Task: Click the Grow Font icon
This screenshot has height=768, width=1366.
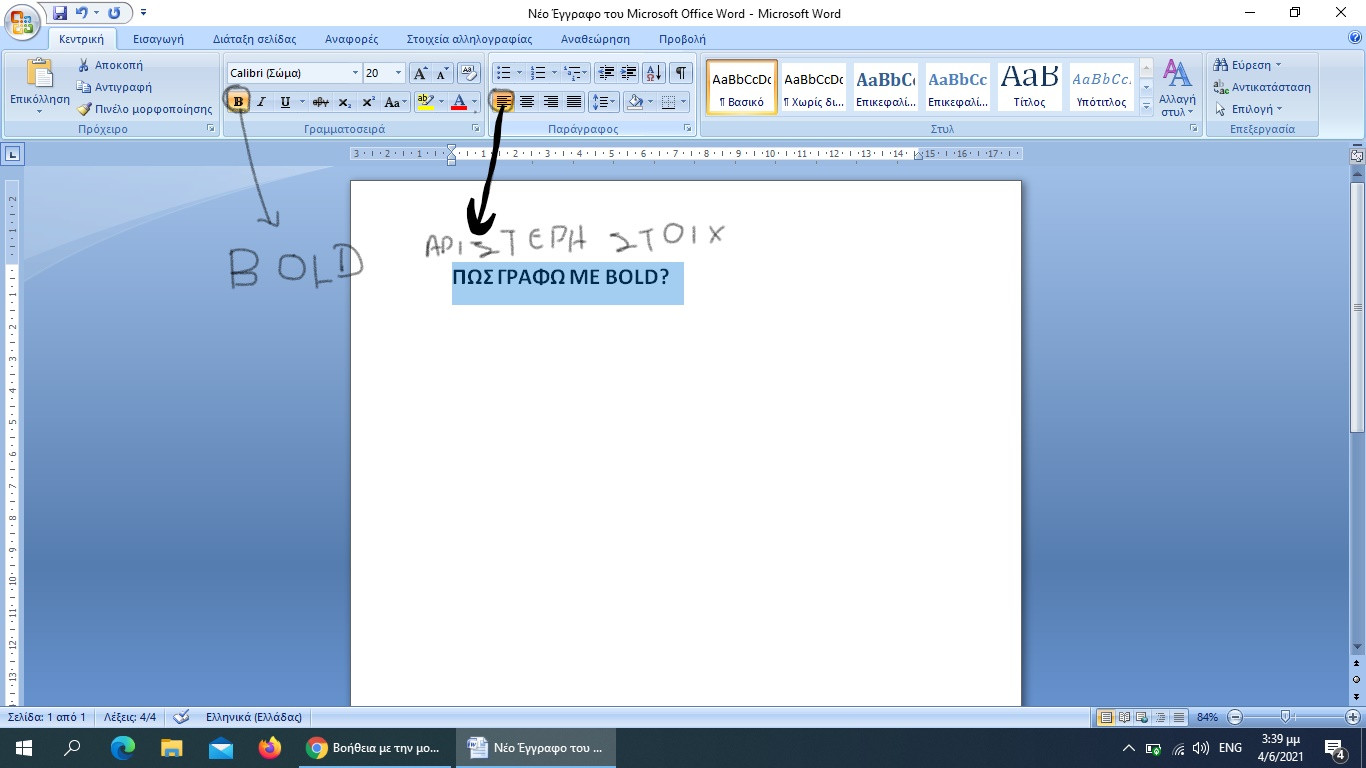Action: click(x=420, y=73)
